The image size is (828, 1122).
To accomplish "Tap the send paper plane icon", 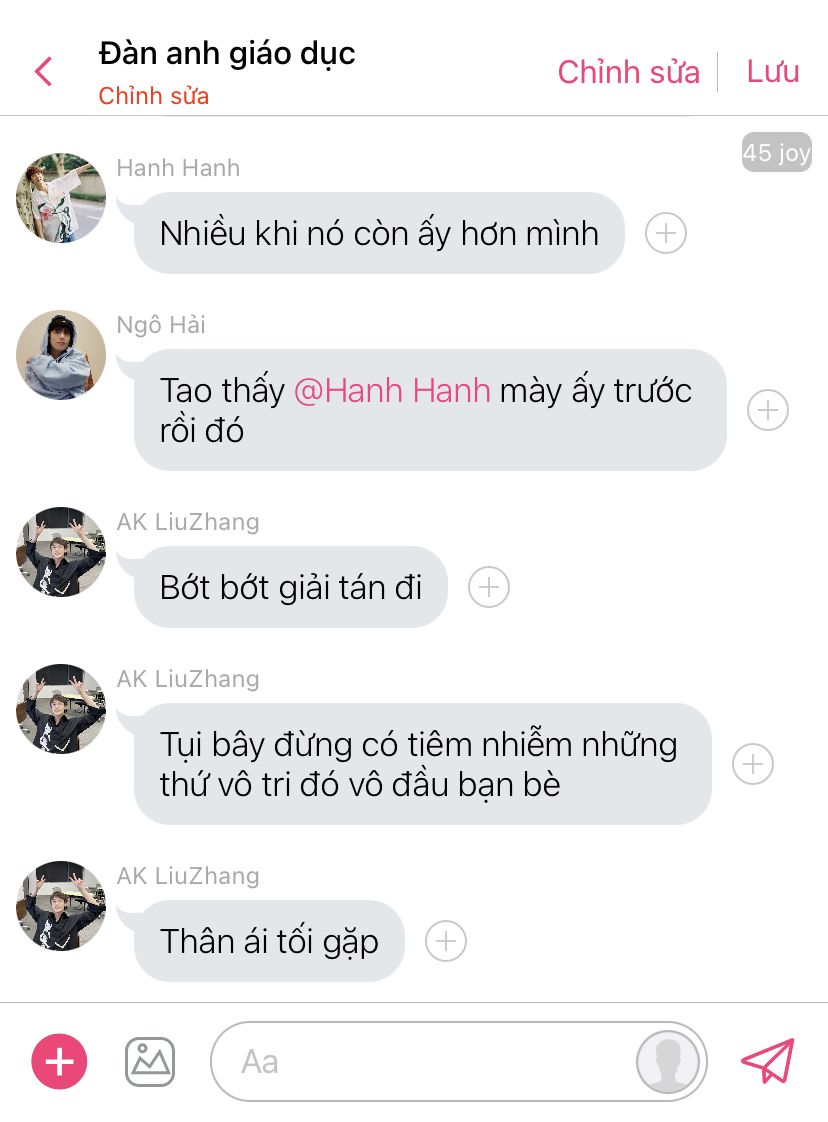I will [768, 1060].
